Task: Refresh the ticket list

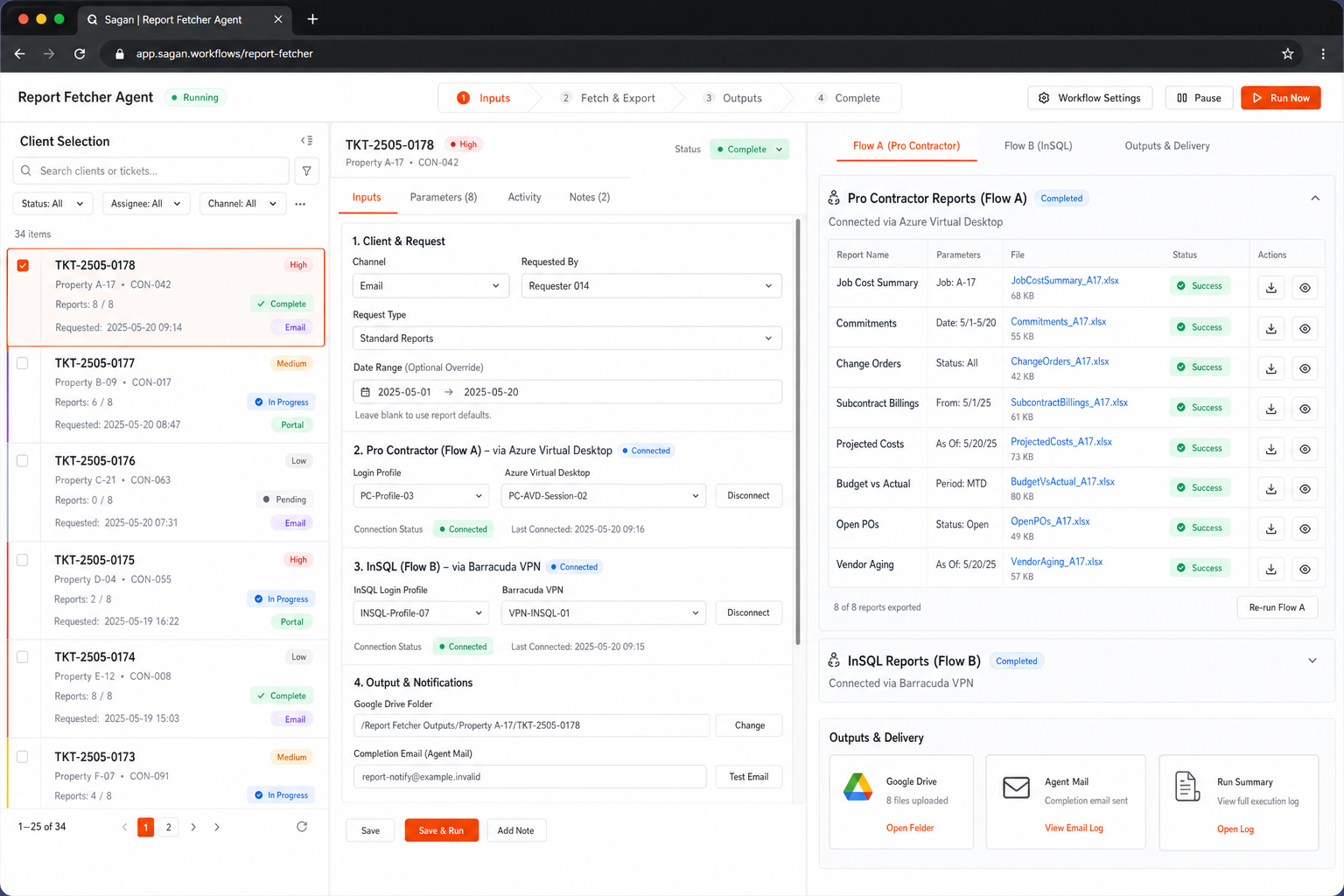Action: click(302, 827)
